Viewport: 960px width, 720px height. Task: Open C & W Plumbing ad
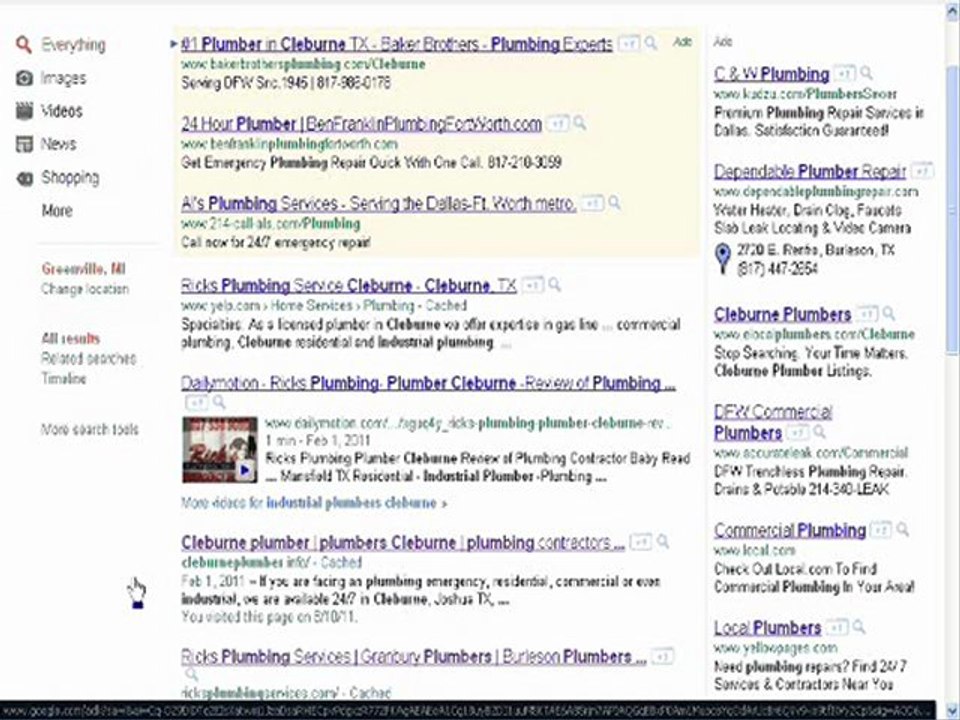(x=771, y=74)
